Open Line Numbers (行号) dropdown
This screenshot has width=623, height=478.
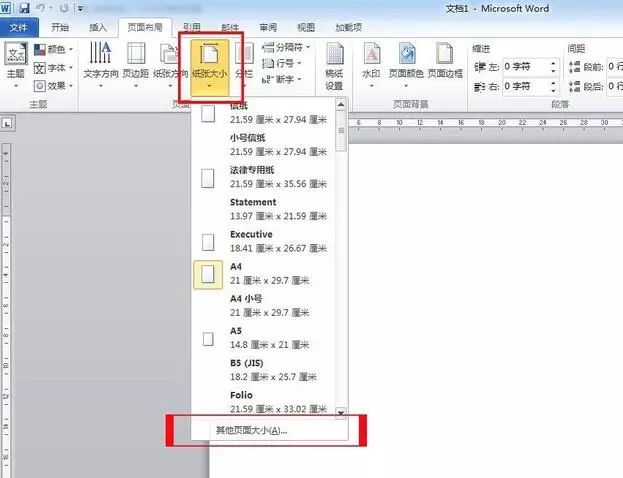tap(282, 63)
